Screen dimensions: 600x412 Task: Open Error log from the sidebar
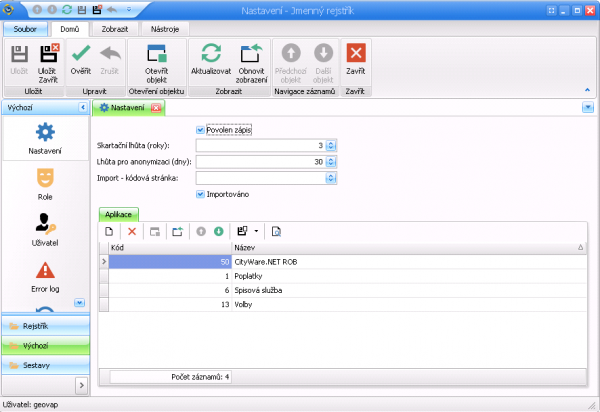[44, 278]
